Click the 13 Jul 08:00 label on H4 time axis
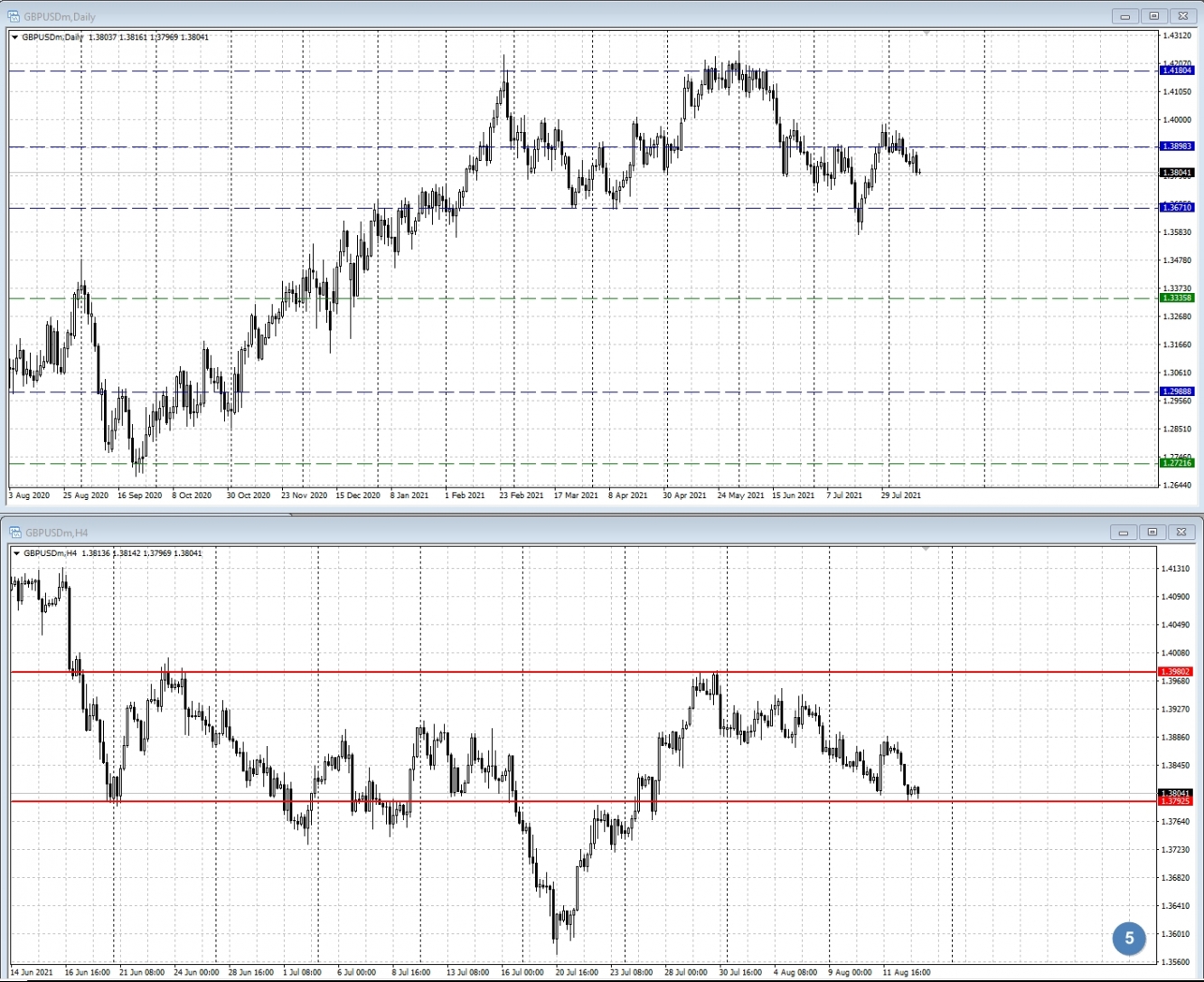The width and height of the screenshot is (1204, 982). point(468,973)
